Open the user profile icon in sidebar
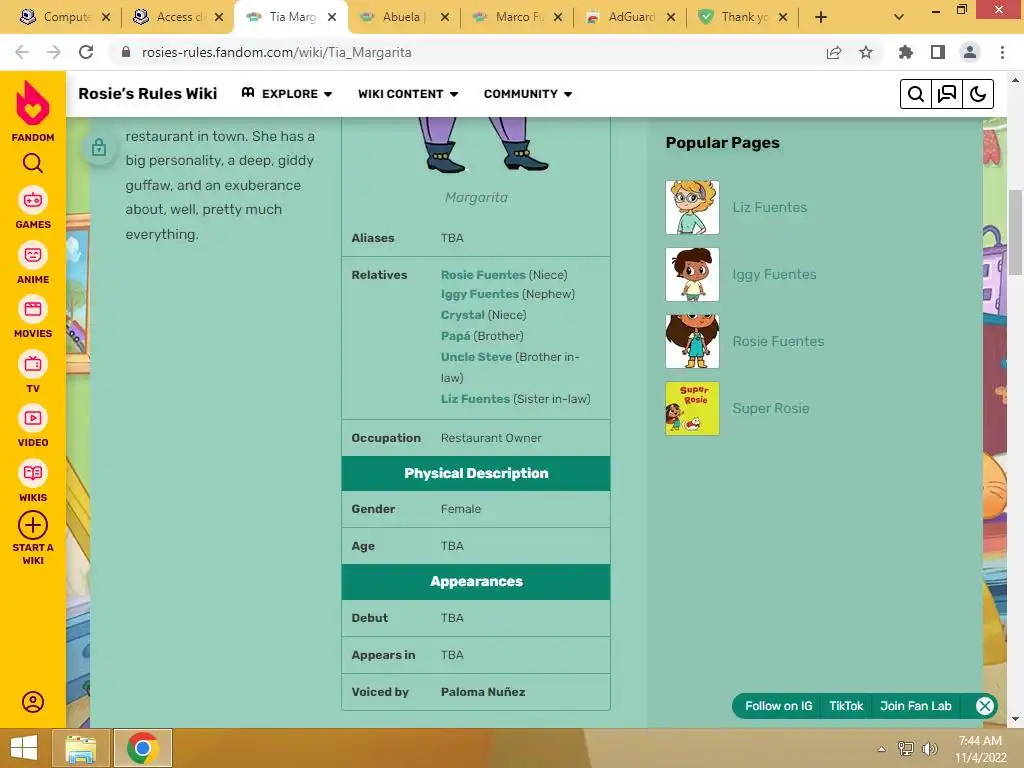Screen dimensions: 1024x768 [33, 702]
